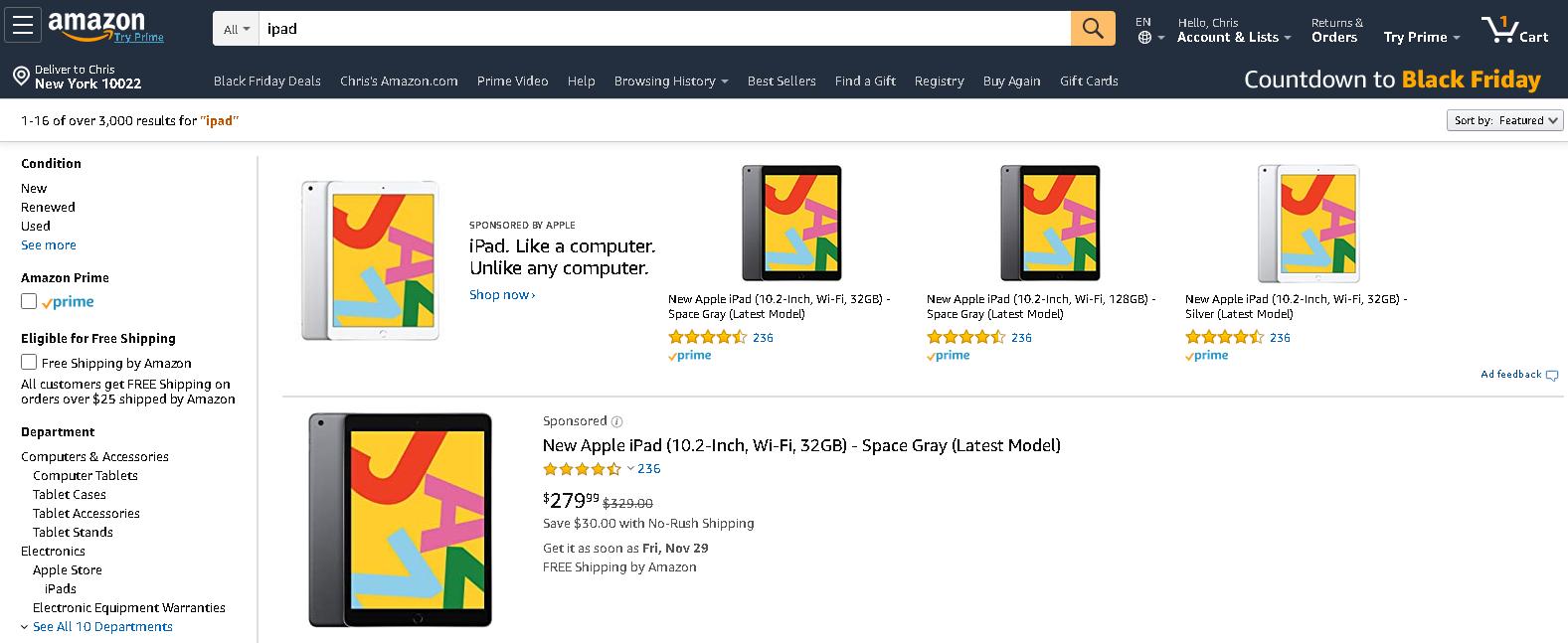The height and width of the screenshot is (643, 1568).
Task: Go to Black Friday Deals
Action: click(x=266, y=81)
